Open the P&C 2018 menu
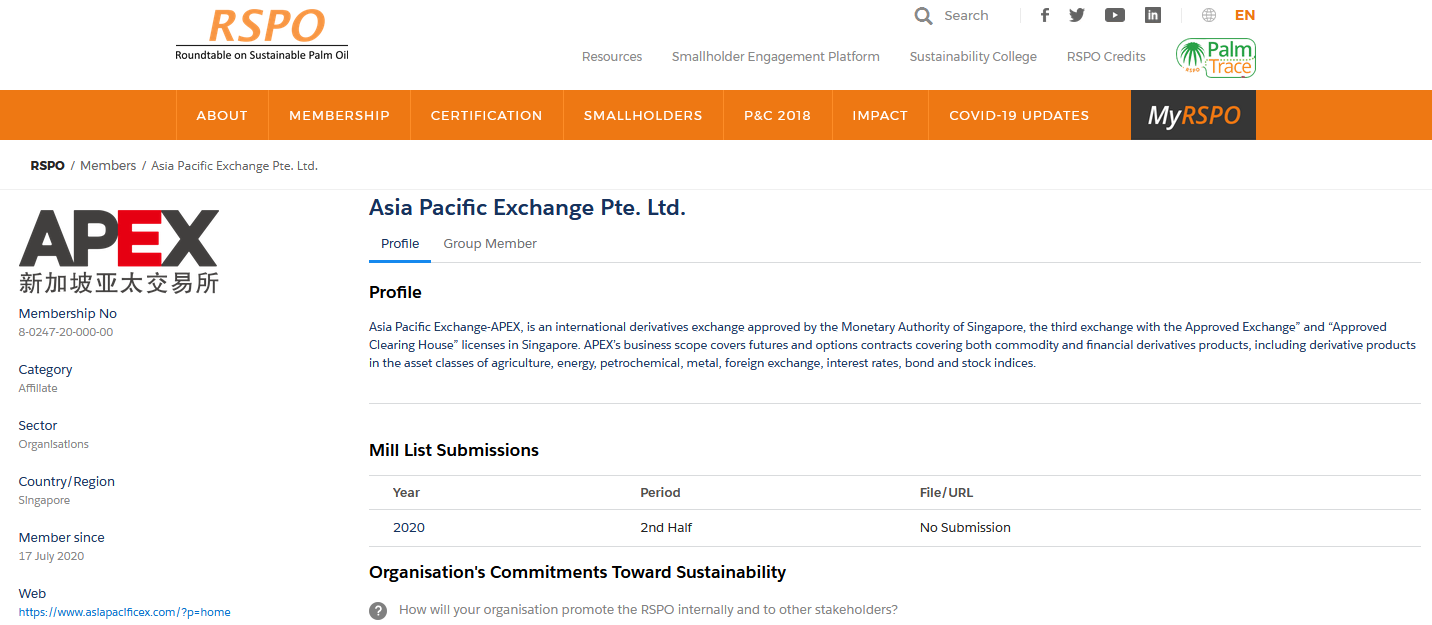Image resolution: width=1432 pixels, height=625 pixels. click(x=777, y=115)
